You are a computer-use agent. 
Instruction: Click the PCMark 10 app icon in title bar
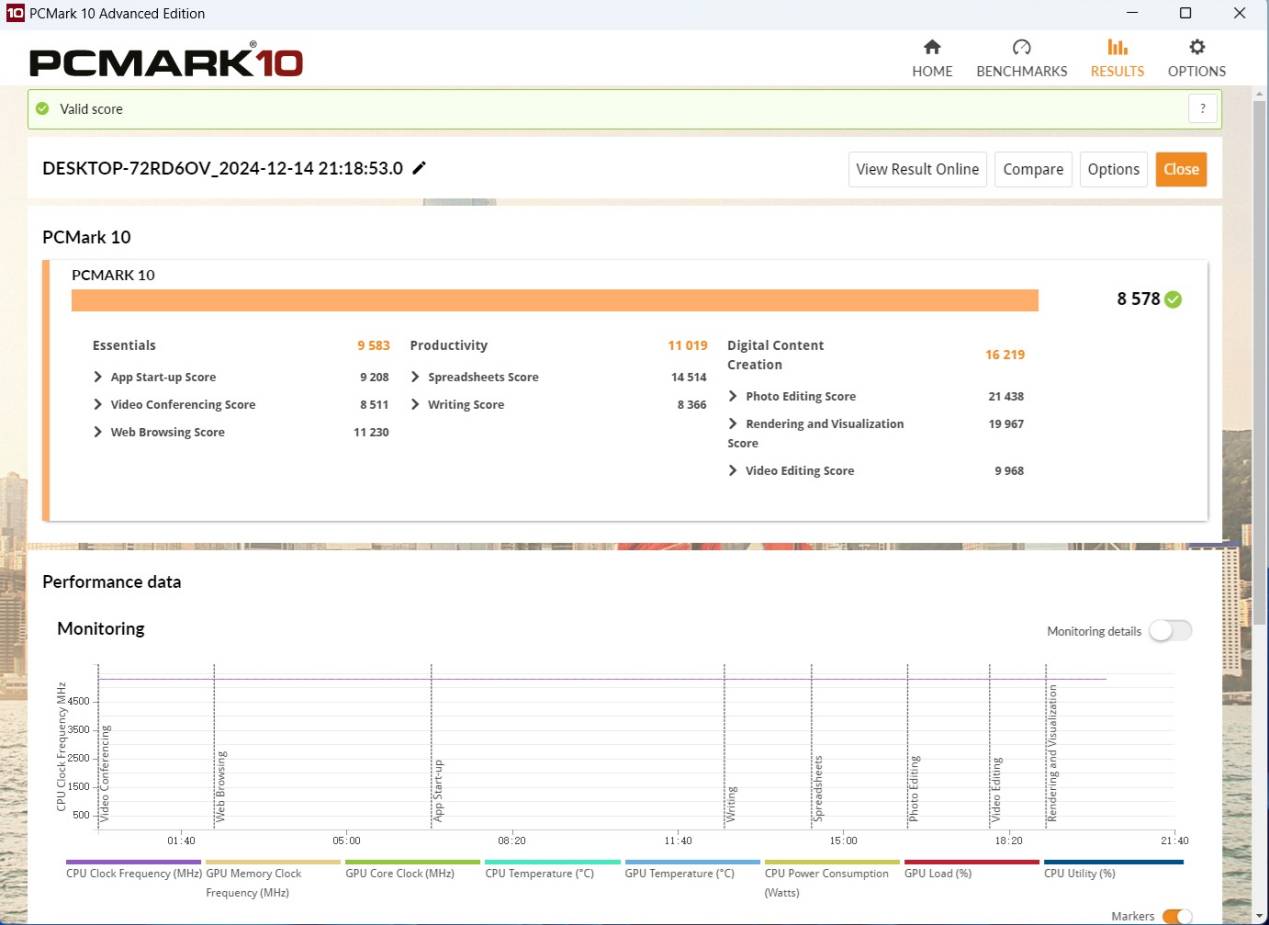[x=15, y=13]
